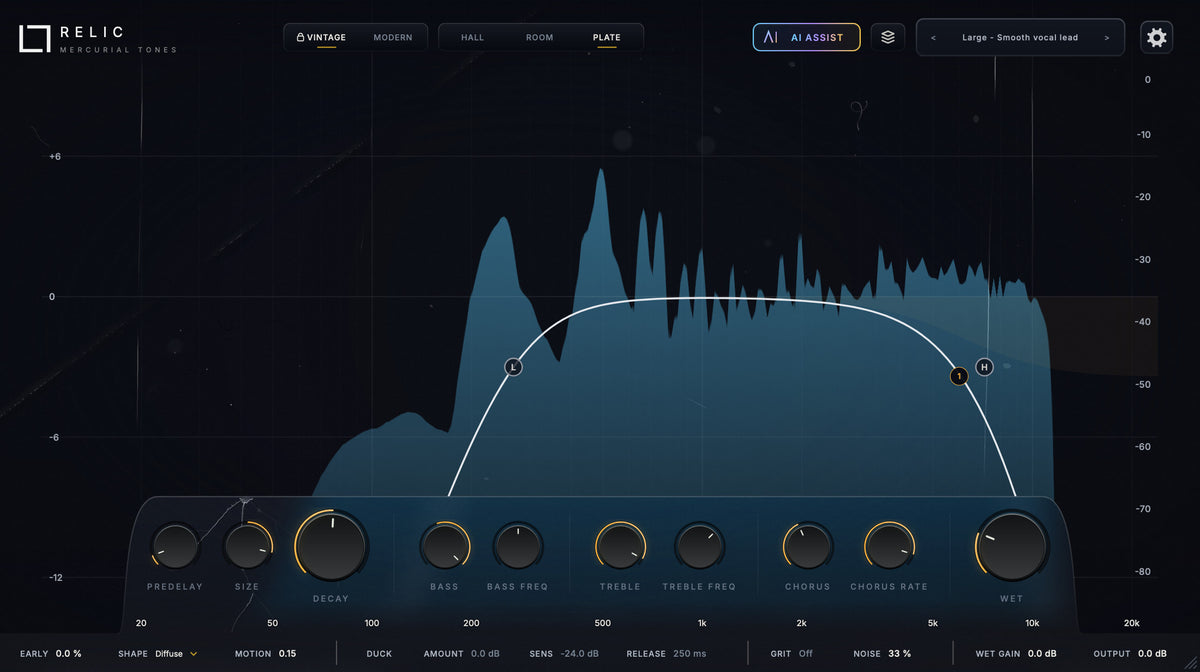Click the large Decay knob

(x=331, y=546)
